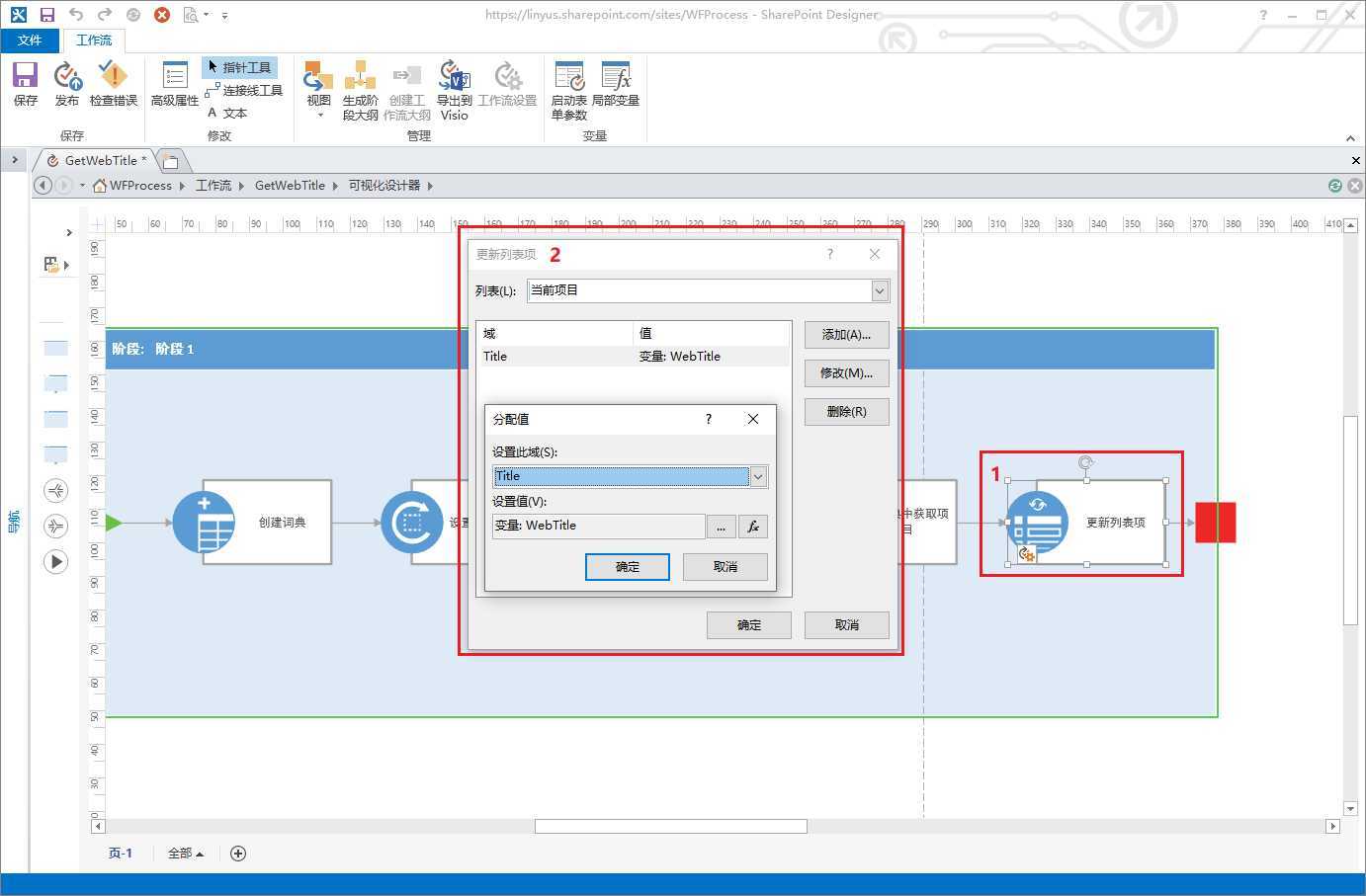1366x896 pixels.
Task: Select the Text tool (文本)
Action: click(x=227, y=113)
